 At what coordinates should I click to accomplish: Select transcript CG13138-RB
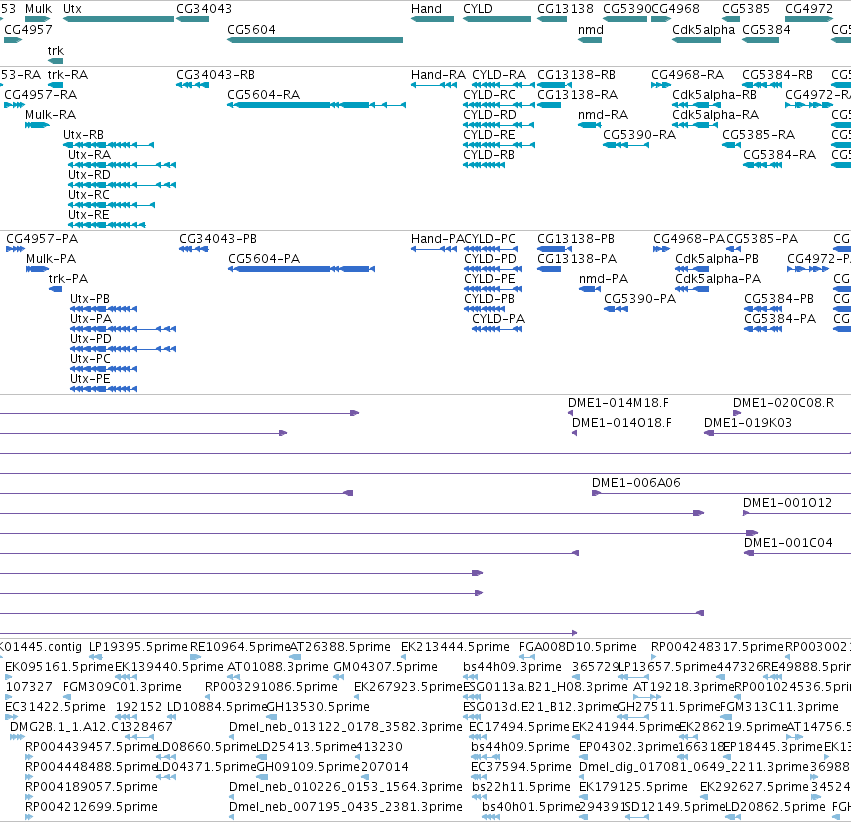click(555, 85)
